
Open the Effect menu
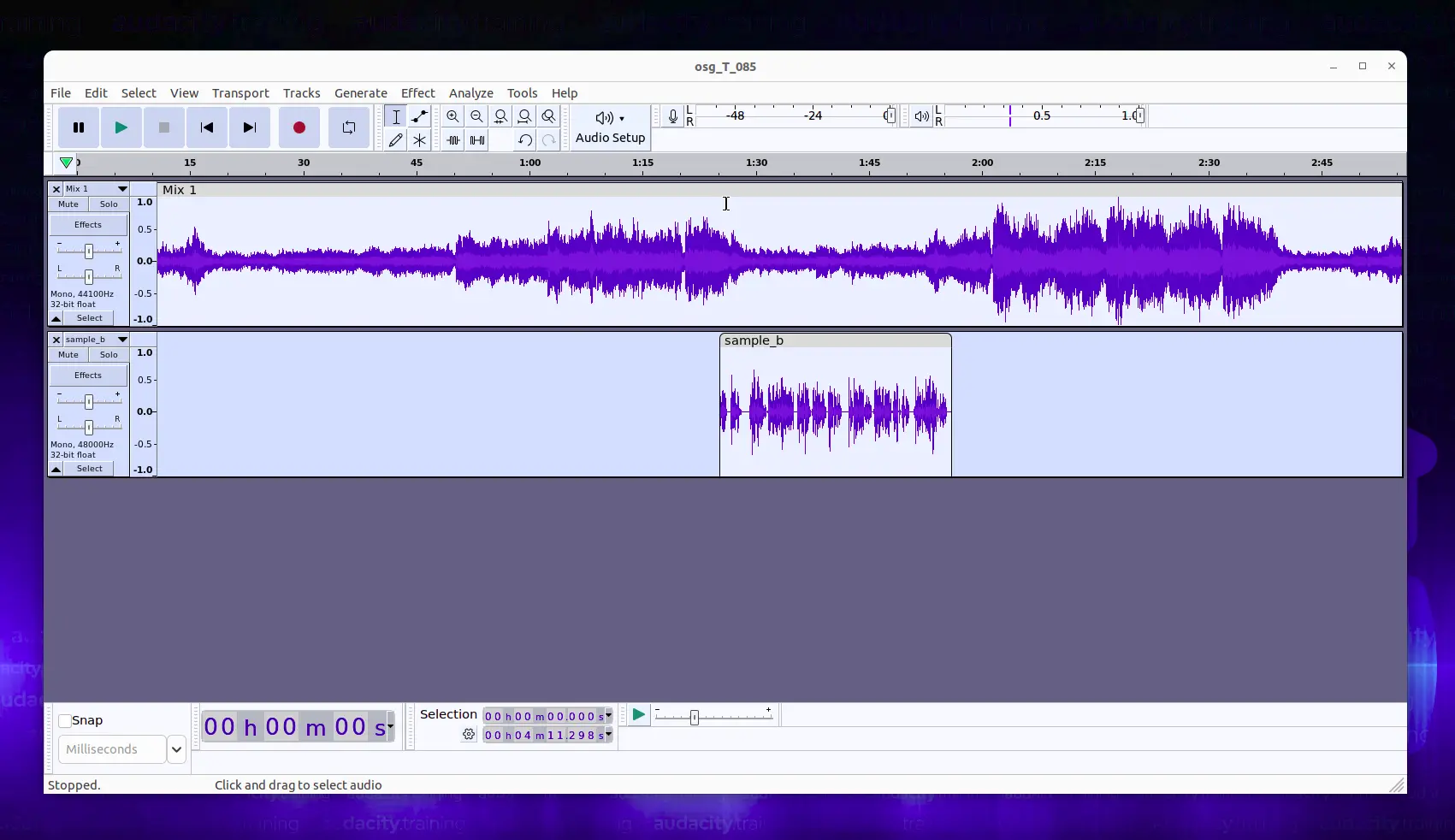[417, 93]
